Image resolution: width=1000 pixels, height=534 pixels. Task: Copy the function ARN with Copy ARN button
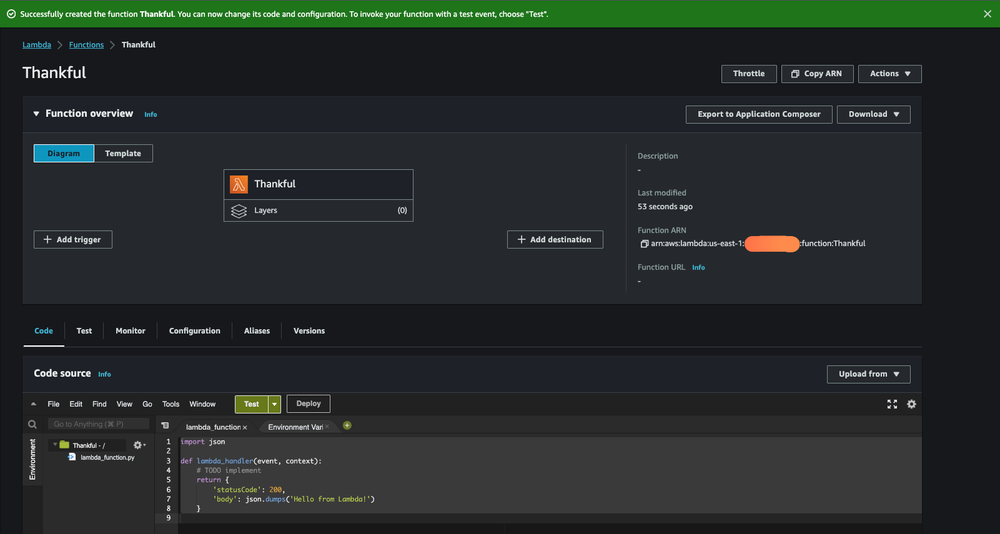click(817, 73)
